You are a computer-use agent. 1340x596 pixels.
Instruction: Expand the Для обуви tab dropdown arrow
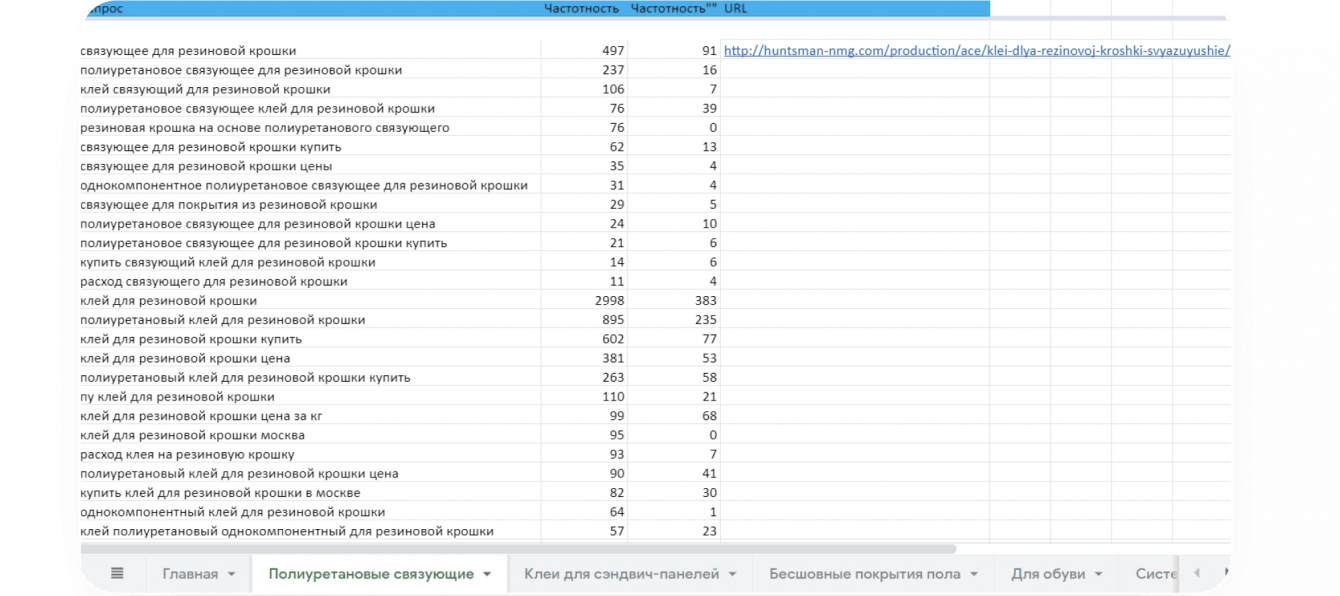(1097, 575)
